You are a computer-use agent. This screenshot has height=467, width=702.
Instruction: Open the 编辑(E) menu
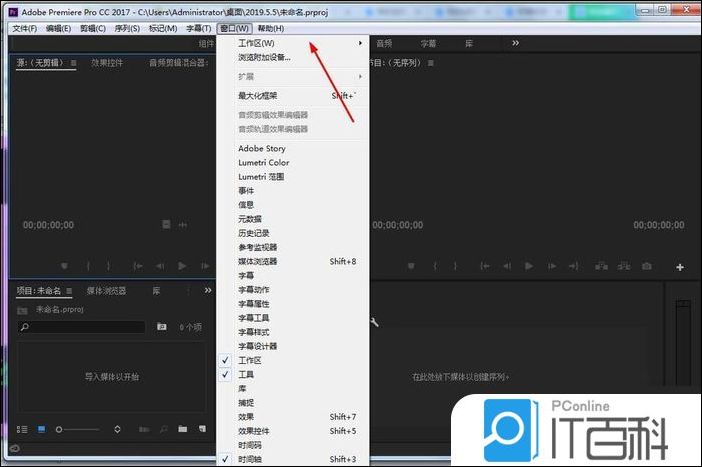click(x=58, y=29)
